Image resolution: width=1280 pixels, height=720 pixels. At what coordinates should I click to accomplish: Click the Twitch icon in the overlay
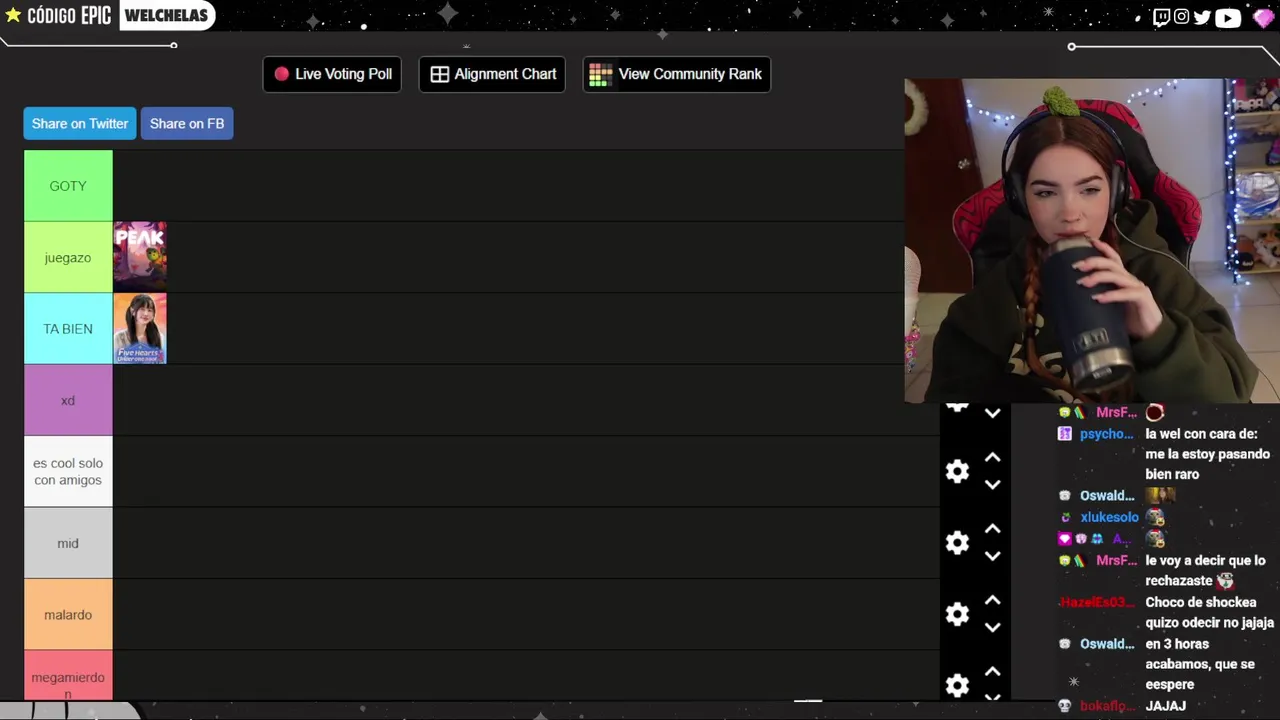pyautogui.click(x=1161, y=17)
